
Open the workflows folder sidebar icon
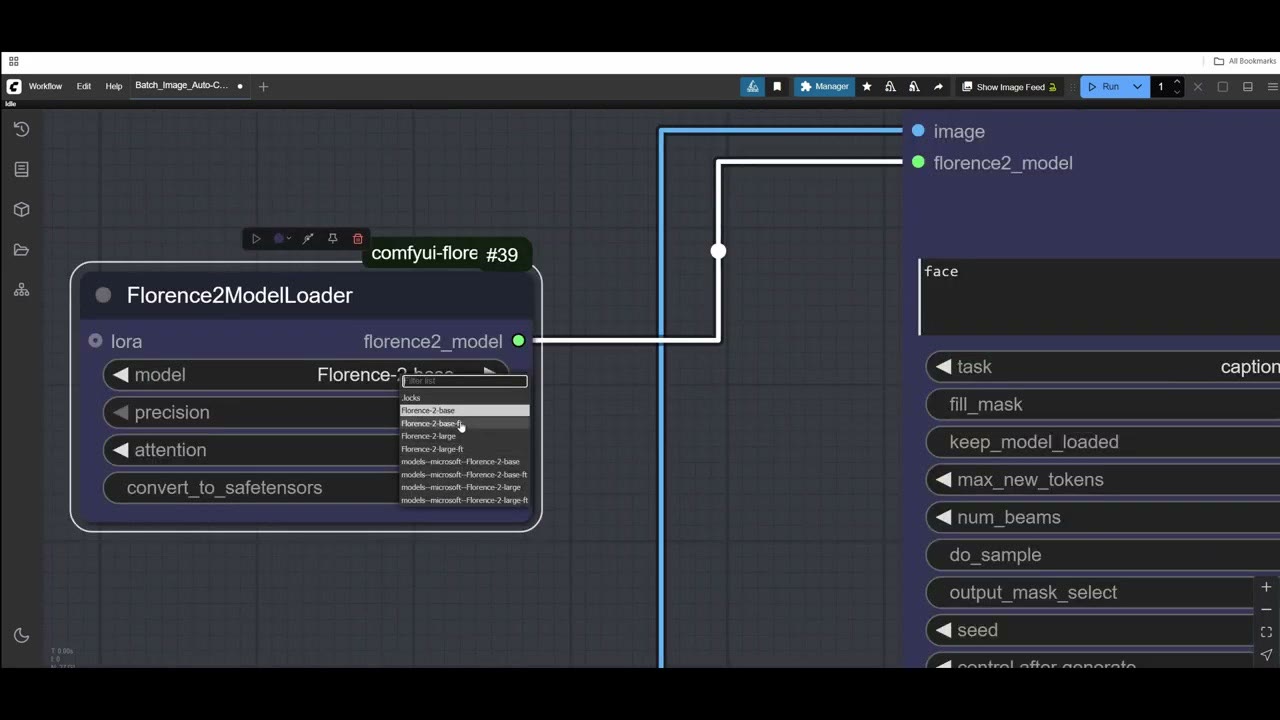(x=21, y=250)
